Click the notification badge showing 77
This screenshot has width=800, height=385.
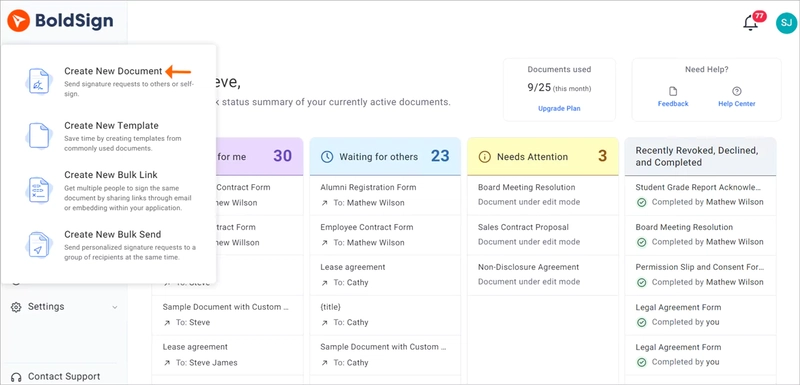click(x=759, y=16)
